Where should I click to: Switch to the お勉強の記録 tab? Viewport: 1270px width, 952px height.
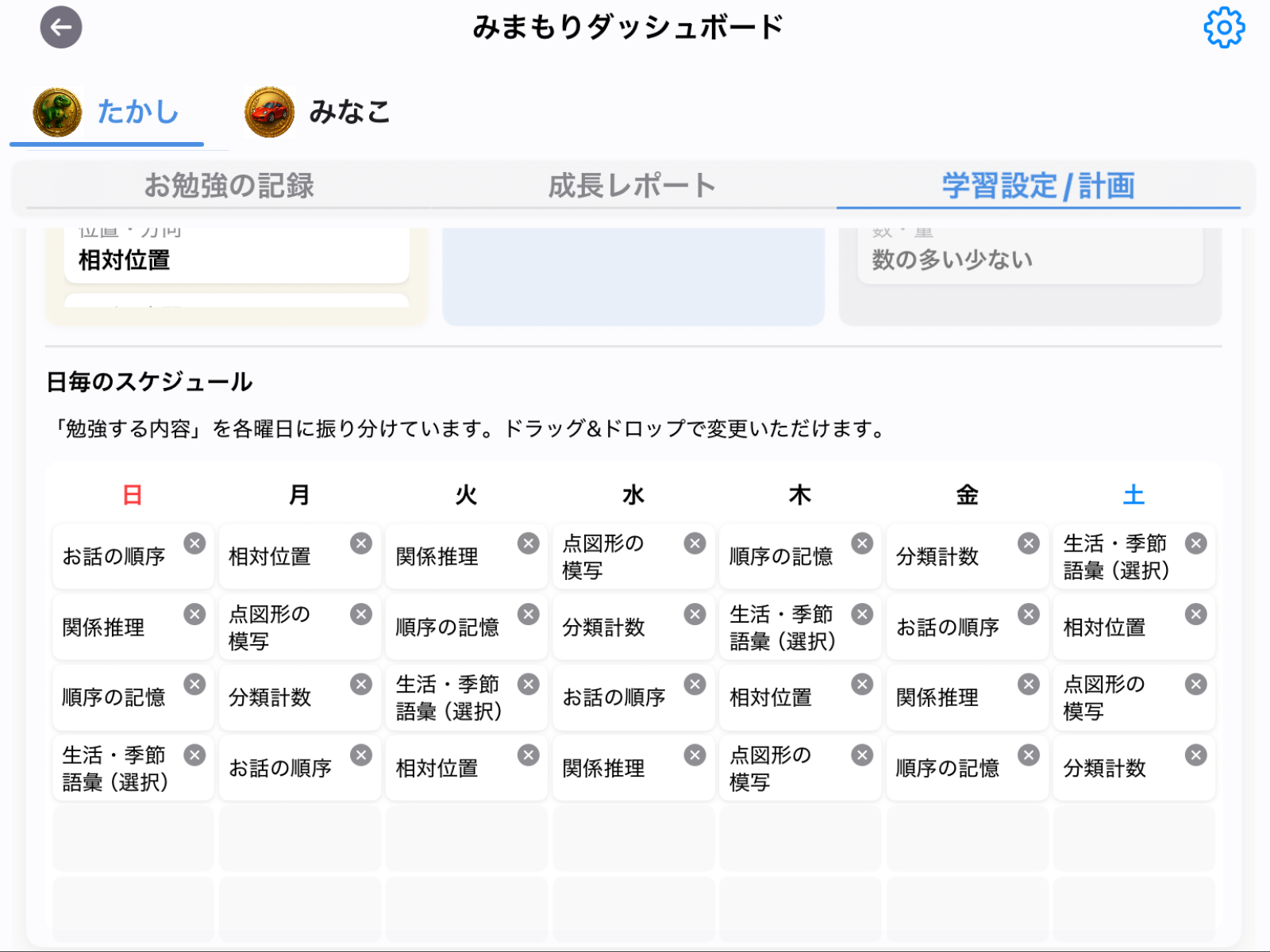tap(229, 186)
